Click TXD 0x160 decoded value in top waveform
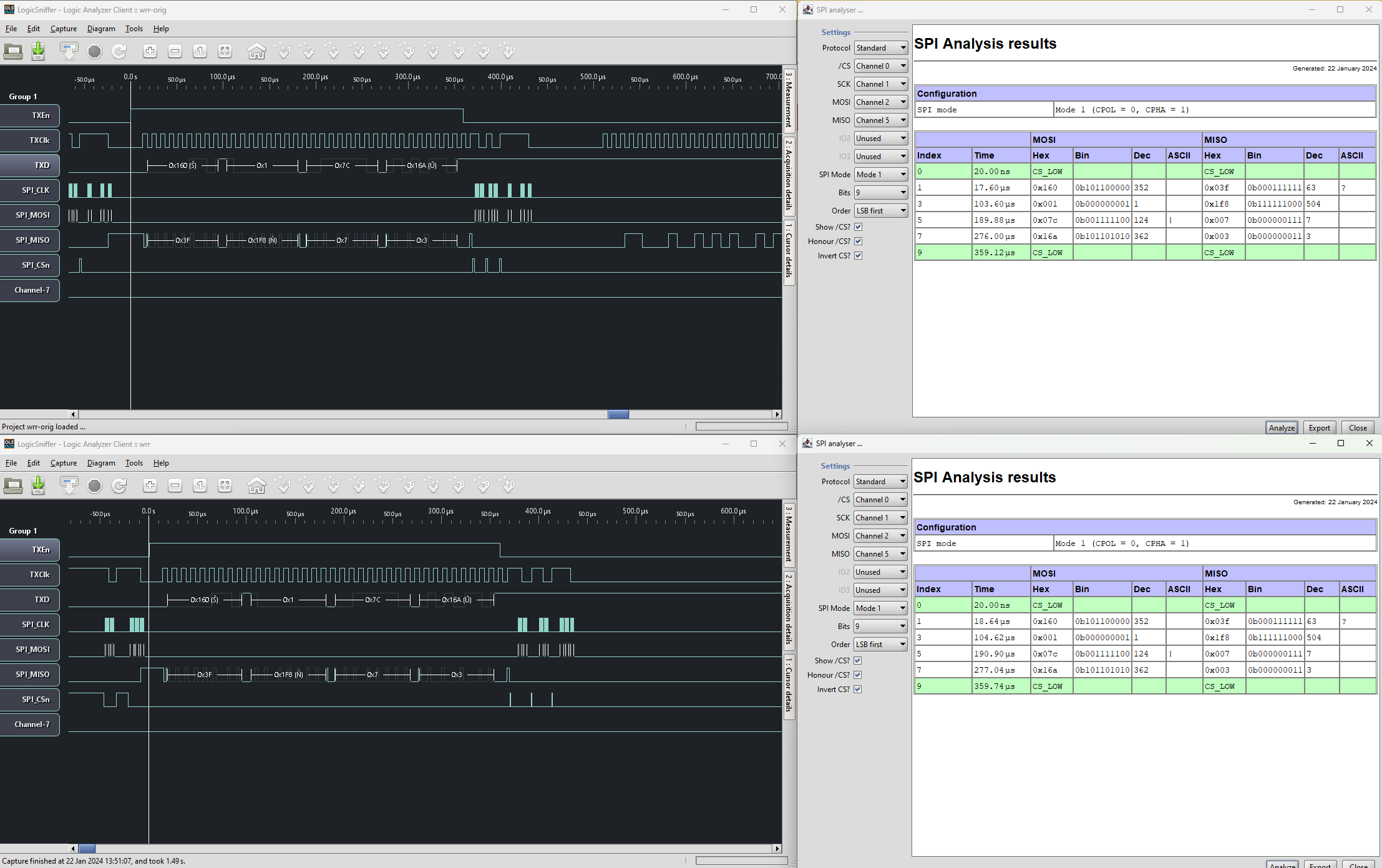 [182, 165]
